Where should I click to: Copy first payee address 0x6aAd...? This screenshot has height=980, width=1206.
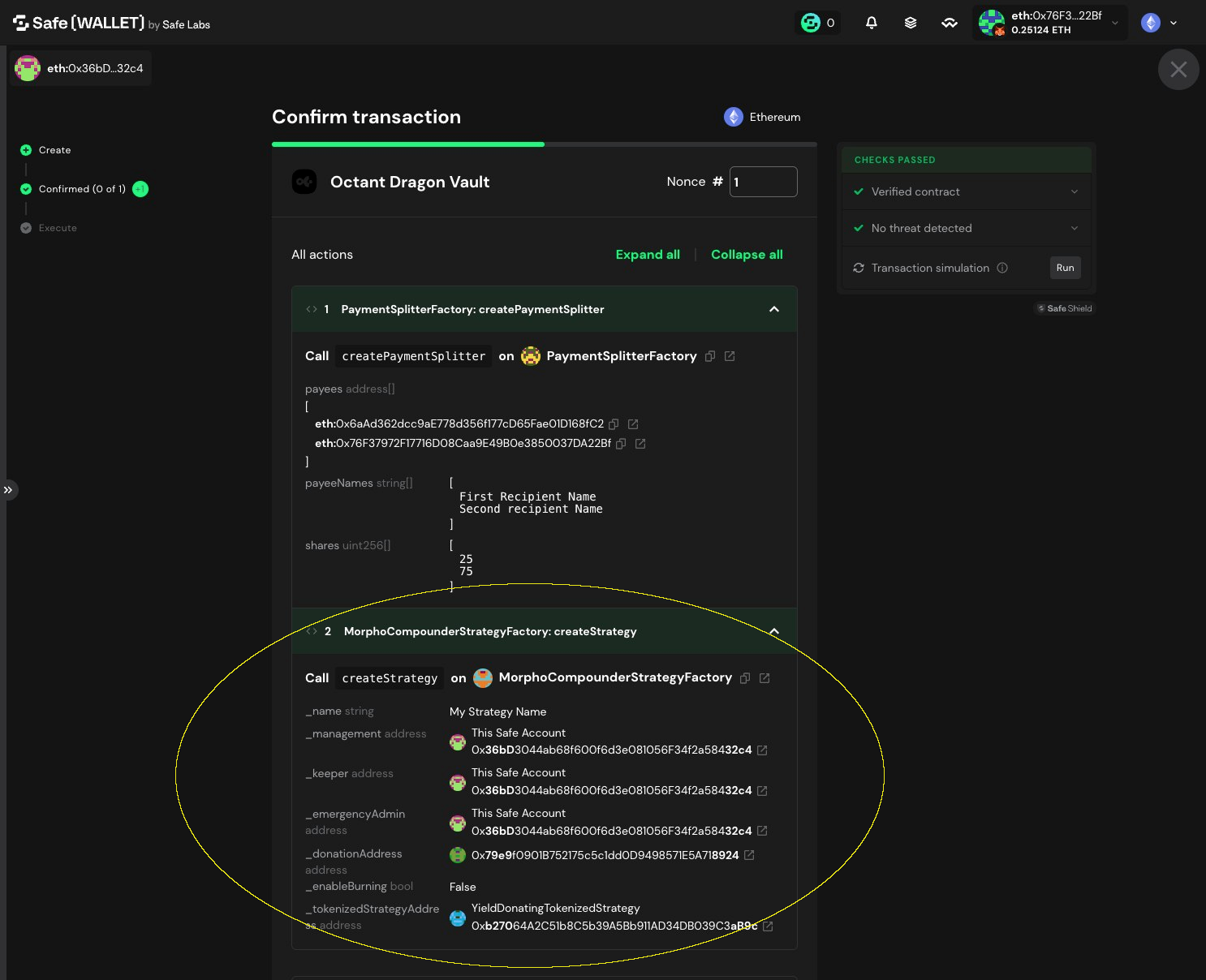[614, 424]
